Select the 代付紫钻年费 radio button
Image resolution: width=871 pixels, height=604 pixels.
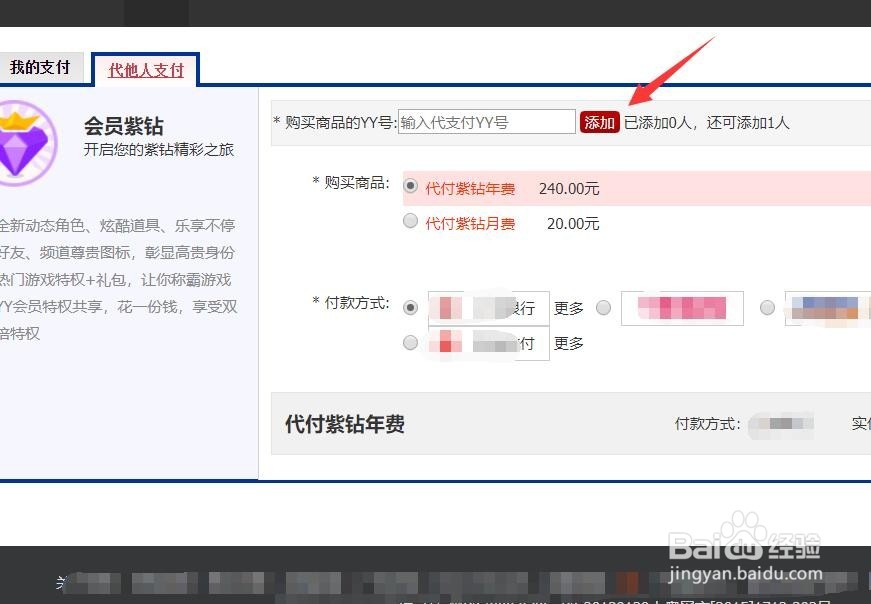[x=410, y=185]
